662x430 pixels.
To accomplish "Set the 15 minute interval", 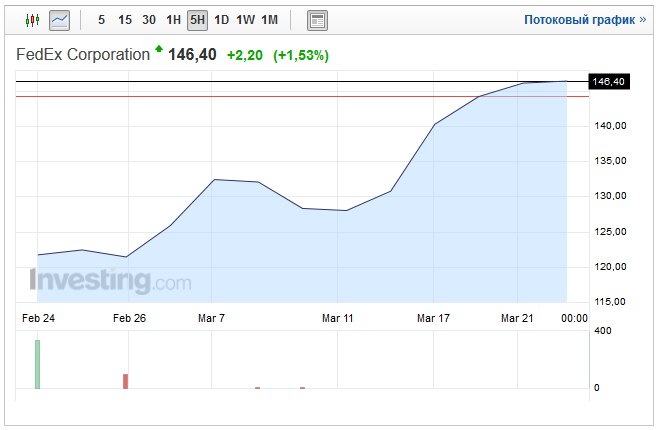I will (x=125, y=20).
